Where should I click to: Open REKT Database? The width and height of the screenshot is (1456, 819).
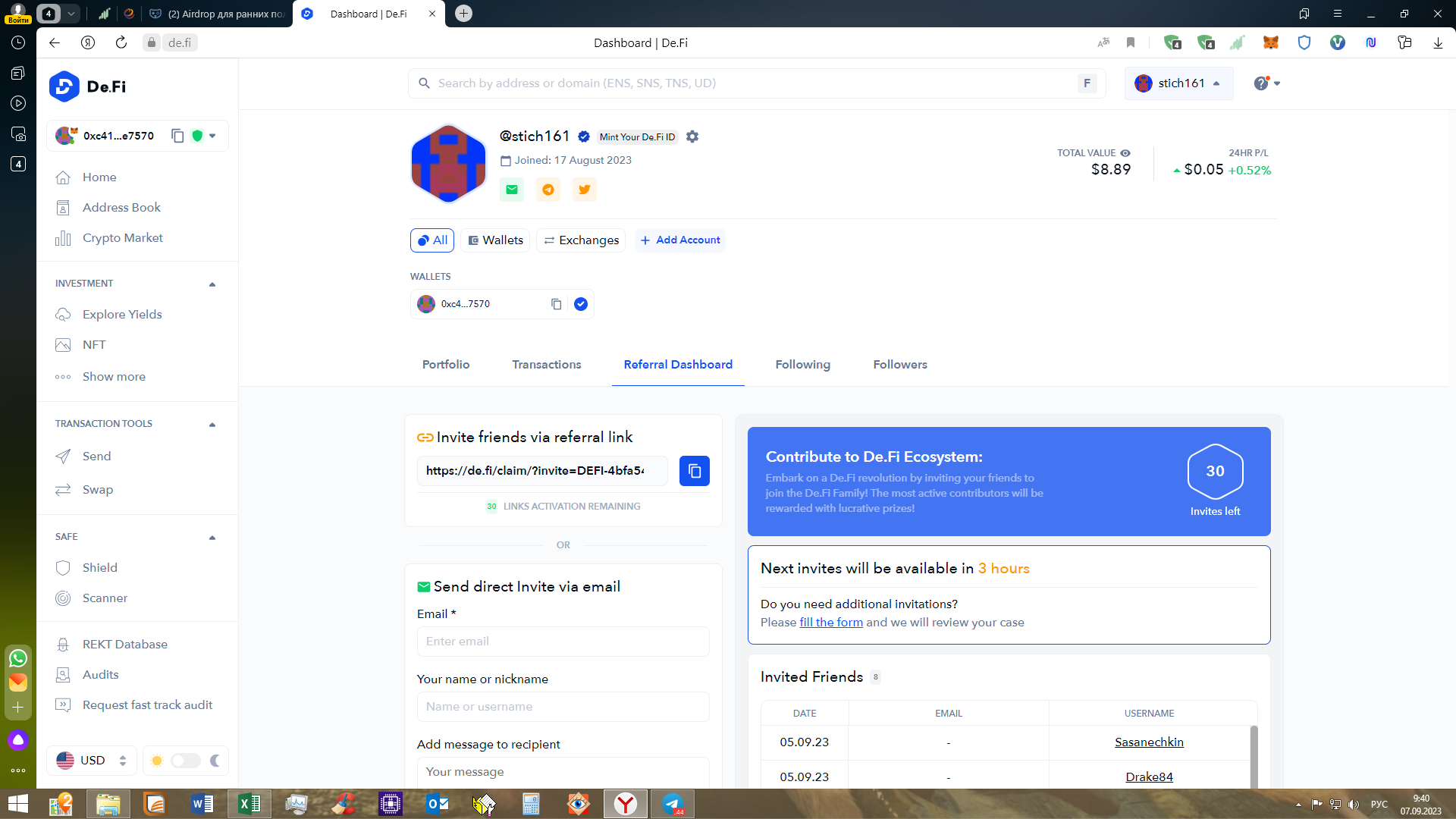[125, 645]
